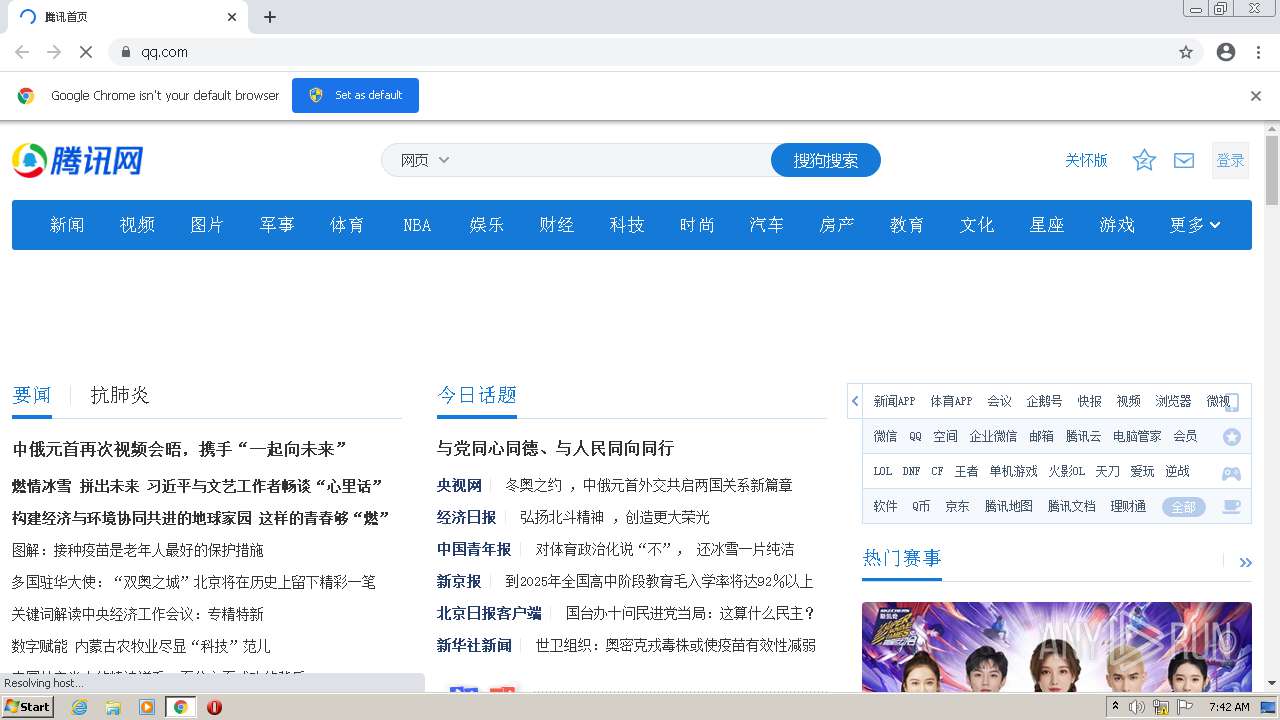Switch to the 要闻 tab
Screen dimensions: 1280x720
[32, 395]
